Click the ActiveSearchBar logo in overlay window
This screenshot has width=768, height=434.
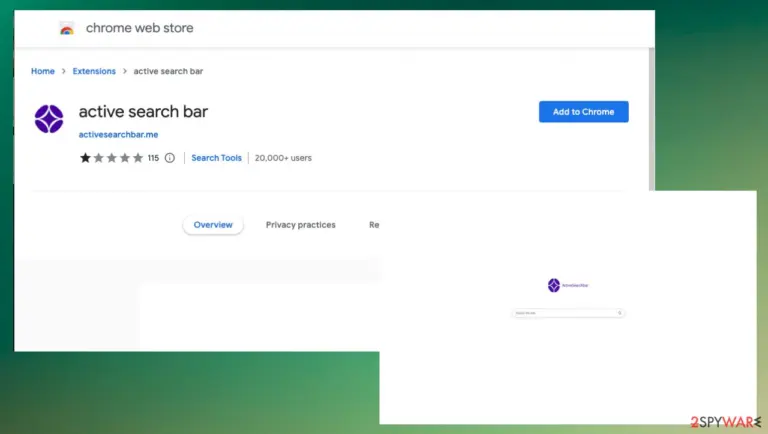pos(568,285)
